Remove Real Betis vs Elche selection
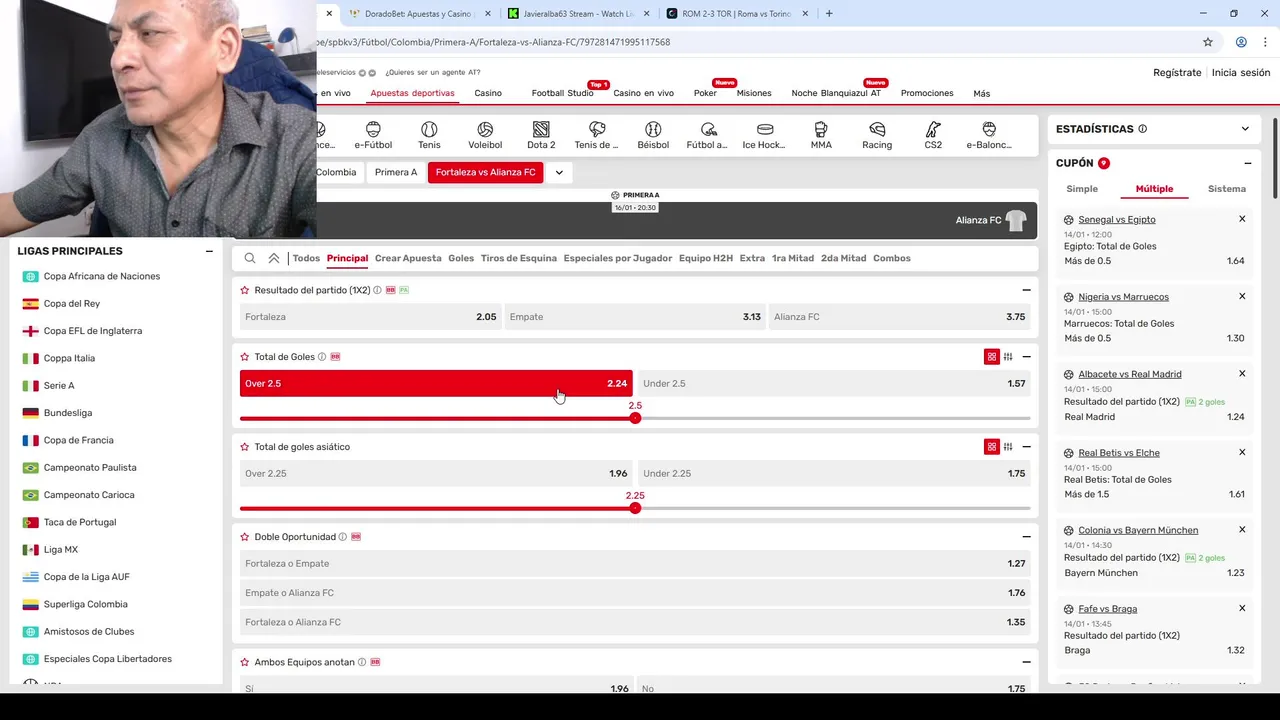Viewport: 1280px width, 720px height. coord(1242,452)
